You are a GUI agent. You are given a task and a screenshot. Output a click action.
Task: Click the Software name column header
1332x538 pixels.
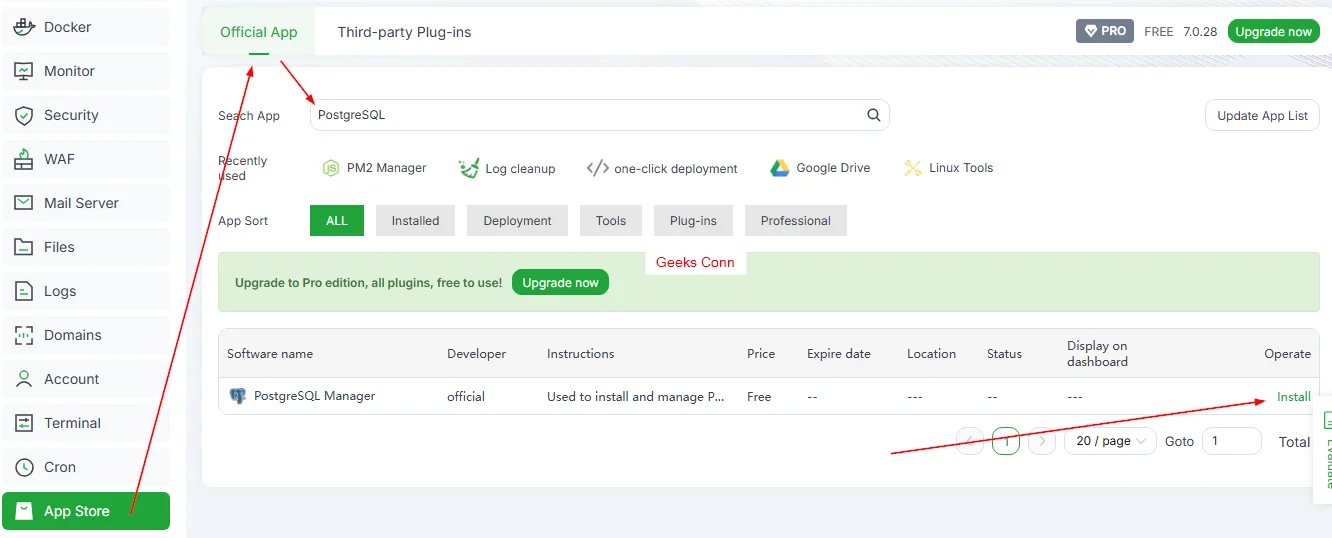pos(270,353)
